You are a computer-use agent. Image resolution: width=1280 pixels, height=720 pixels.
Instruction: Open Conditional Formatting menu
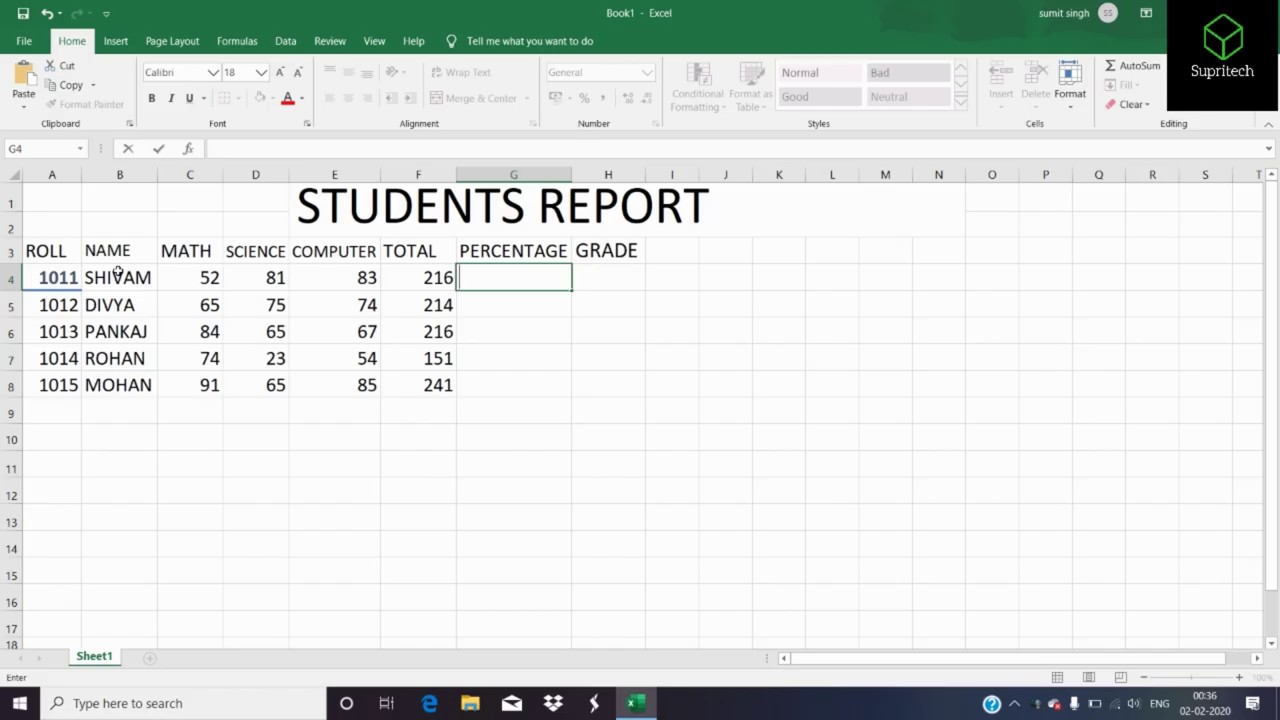pyautogui.click(x=697, y=87)
